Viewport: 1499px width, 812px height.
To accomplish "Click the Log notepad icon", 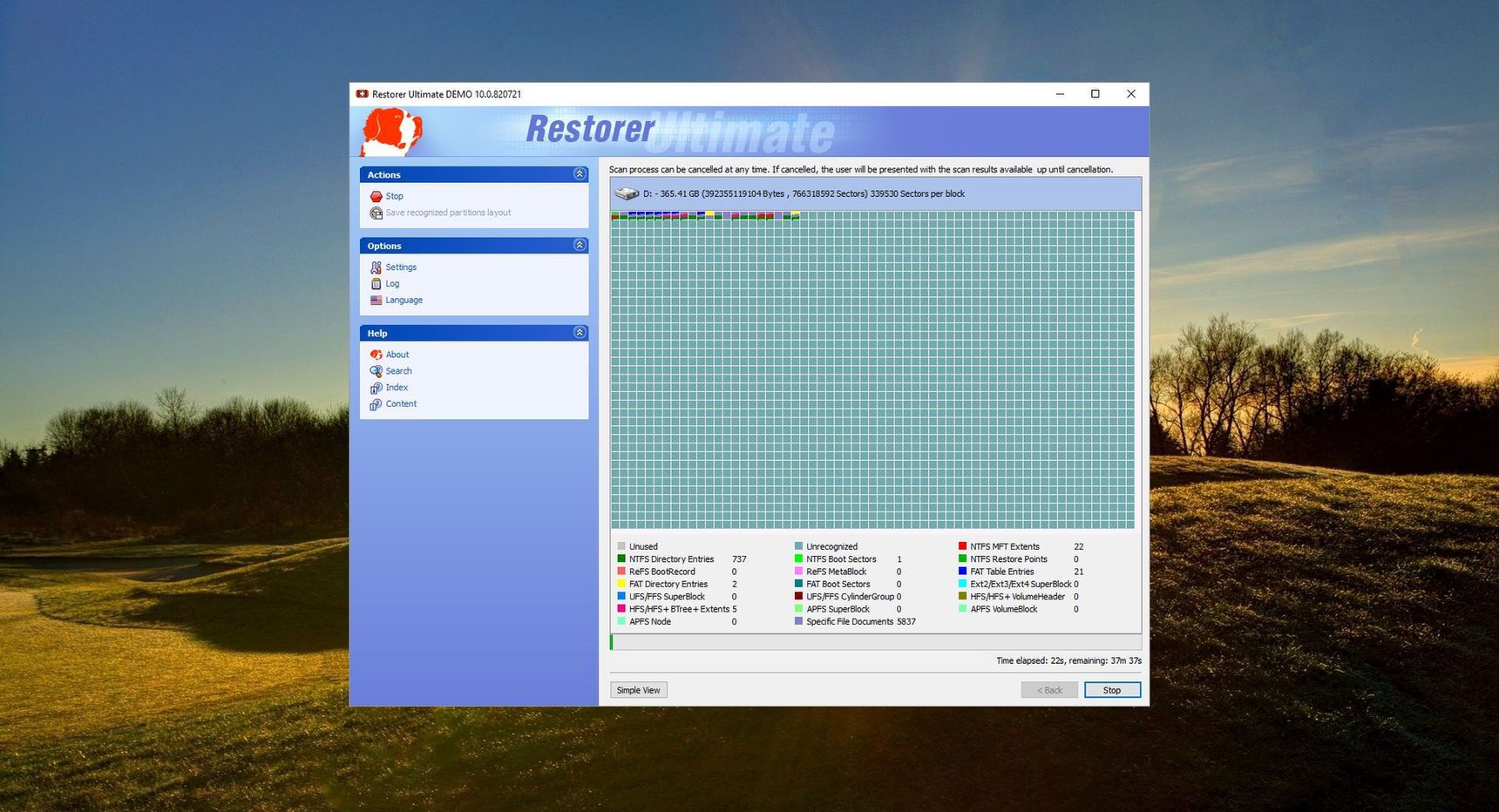I will coord(376,284).
